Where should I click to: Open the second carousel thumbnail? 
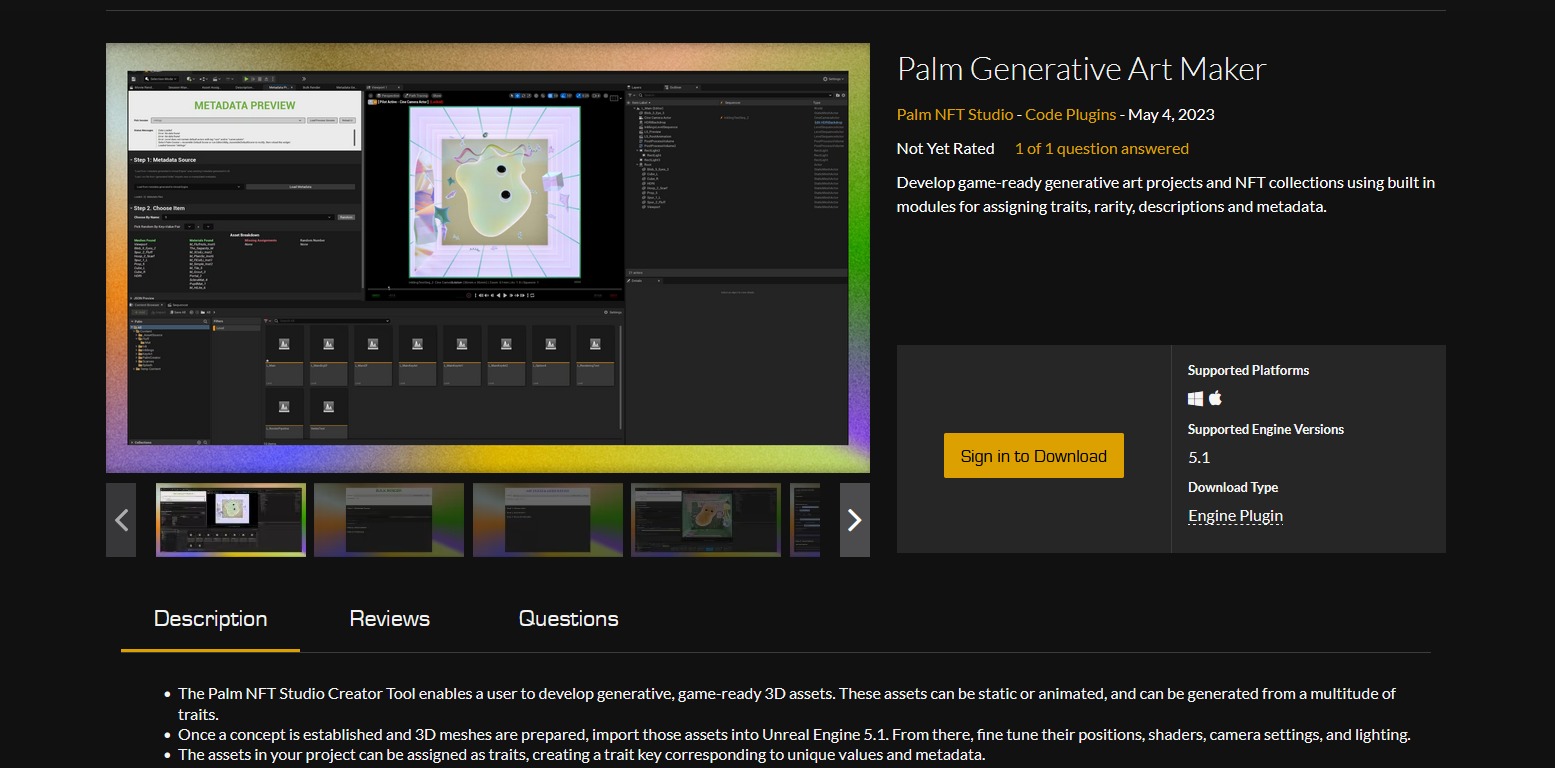pyautogui.click(x=389, y=520)
